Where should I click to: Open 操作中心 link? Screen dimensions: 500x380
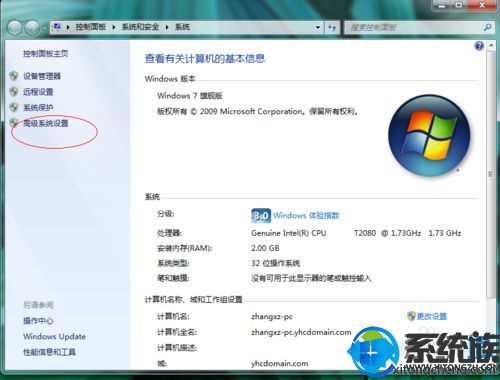tap(38, 321)
